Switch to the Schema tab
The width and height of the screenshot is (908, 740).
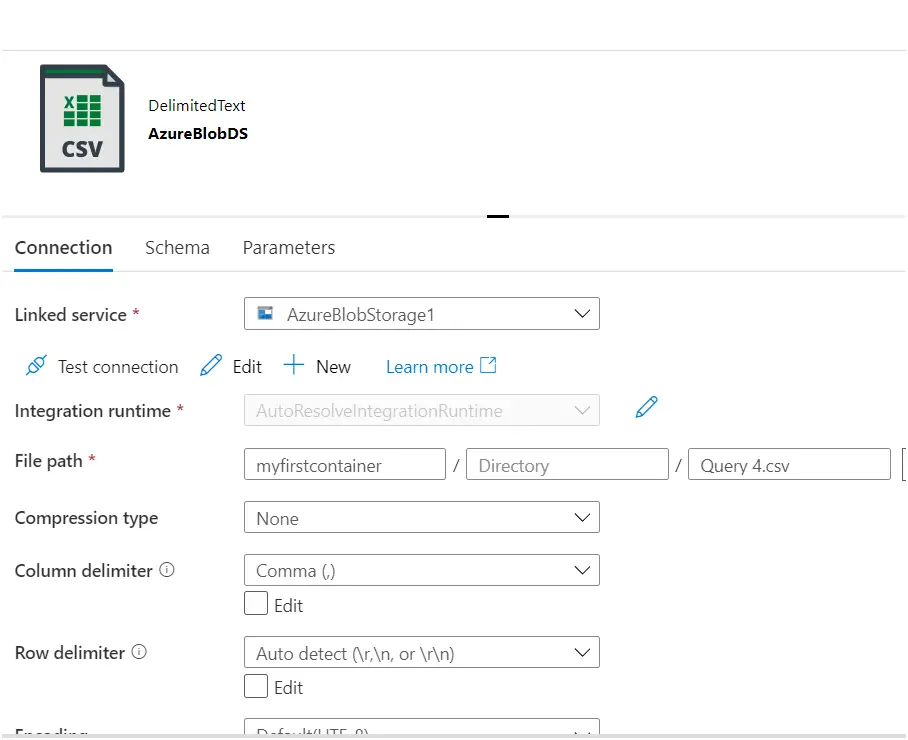click(177, 248)
